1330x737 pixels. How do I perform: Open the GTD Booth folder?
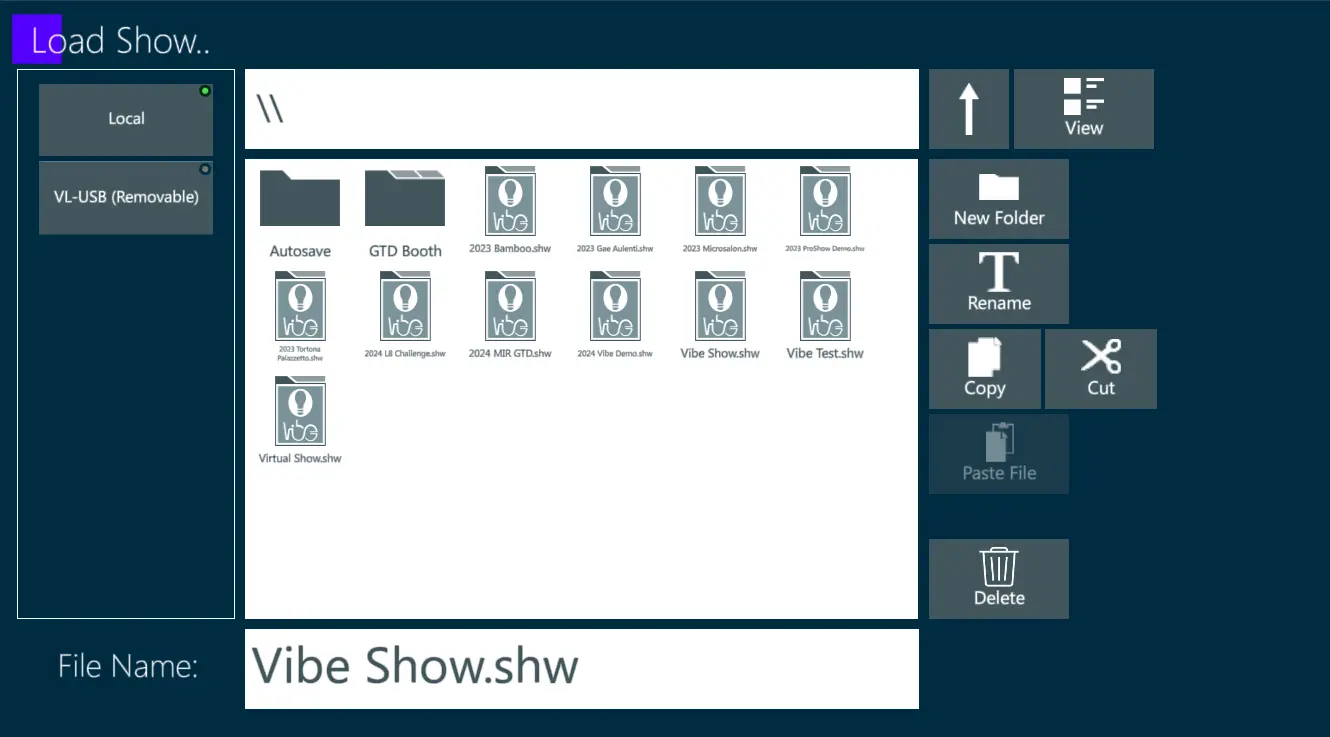(405, 213)
